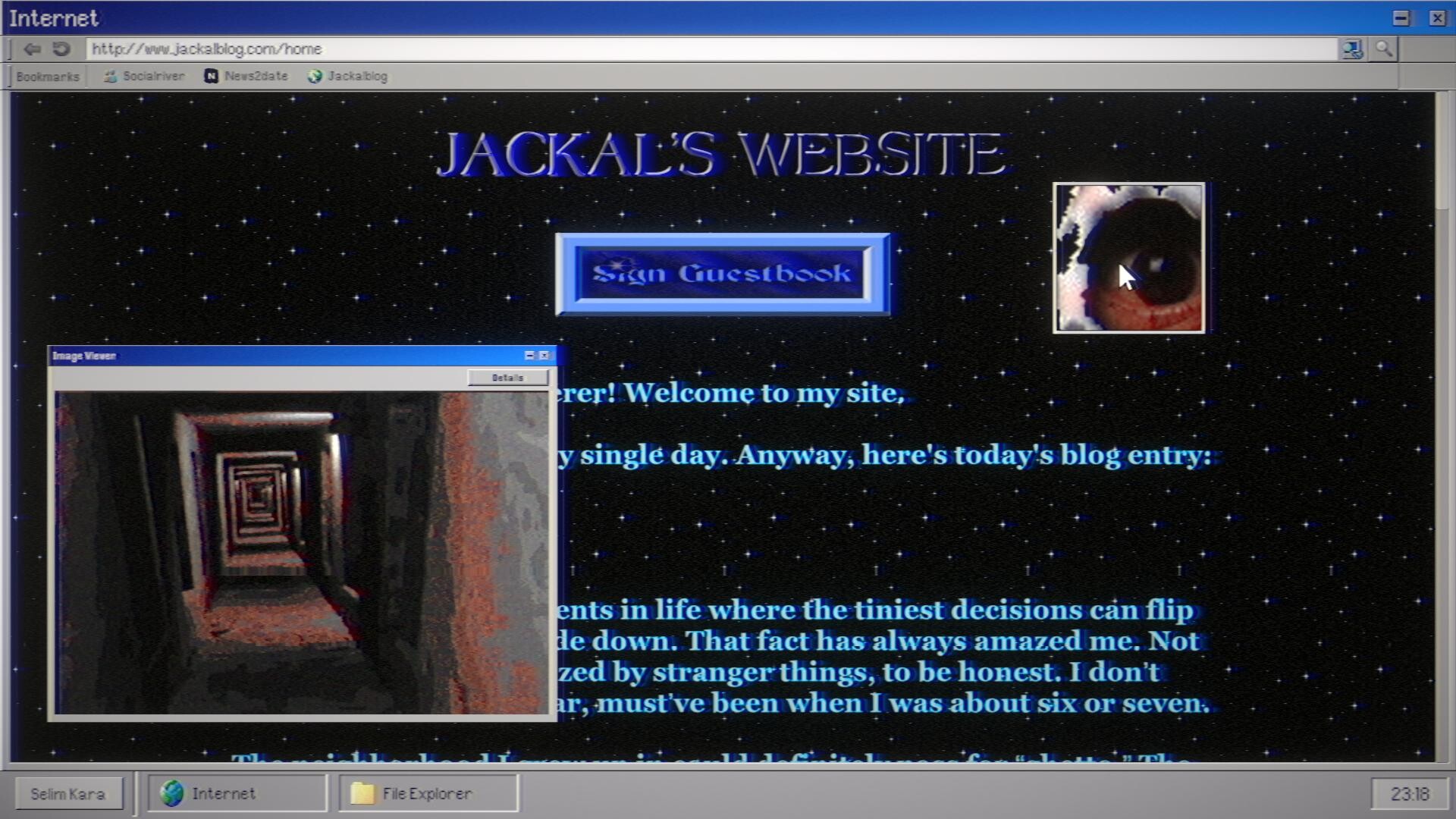Viewport: 1456px width, 819px height.
Task: Select the Socialriver bookmark link
Action: [x=152, y=76]
